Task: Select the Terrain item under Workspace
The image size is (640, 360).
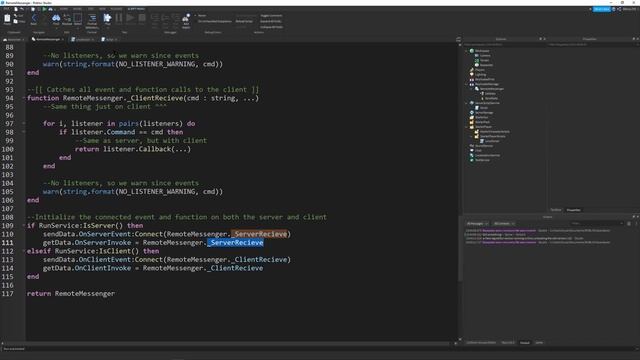Action: (484, 60)
